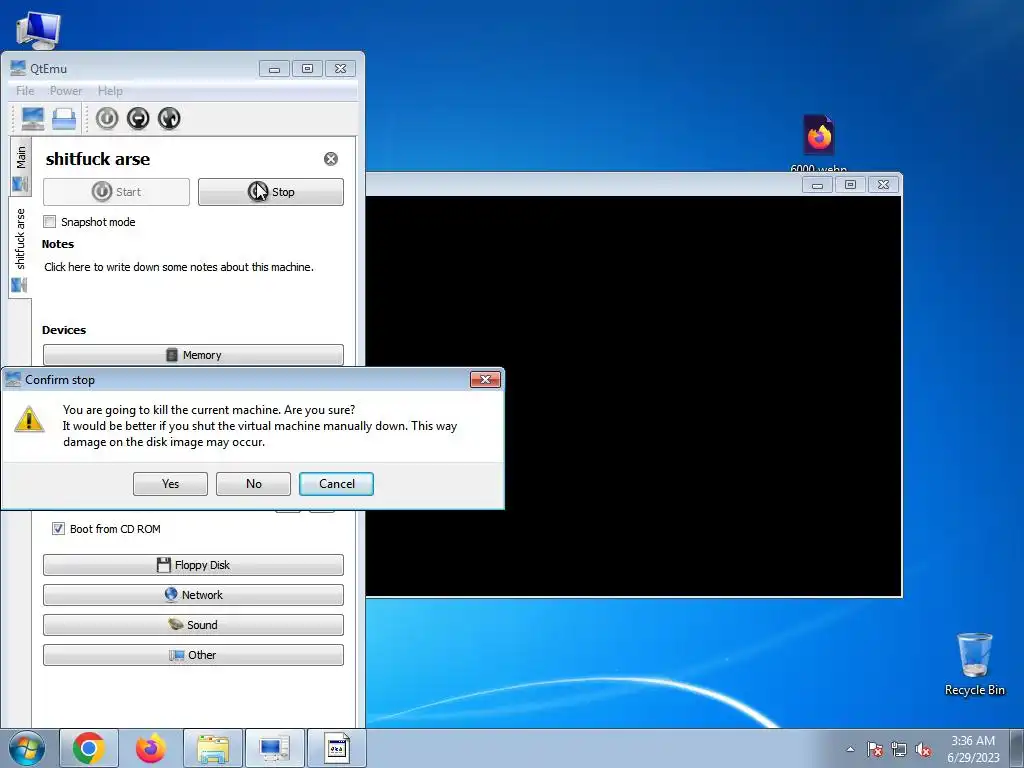Screen dimensions: 1024x768
Task: Expand the Sound device section
Action: pos(193,625)
